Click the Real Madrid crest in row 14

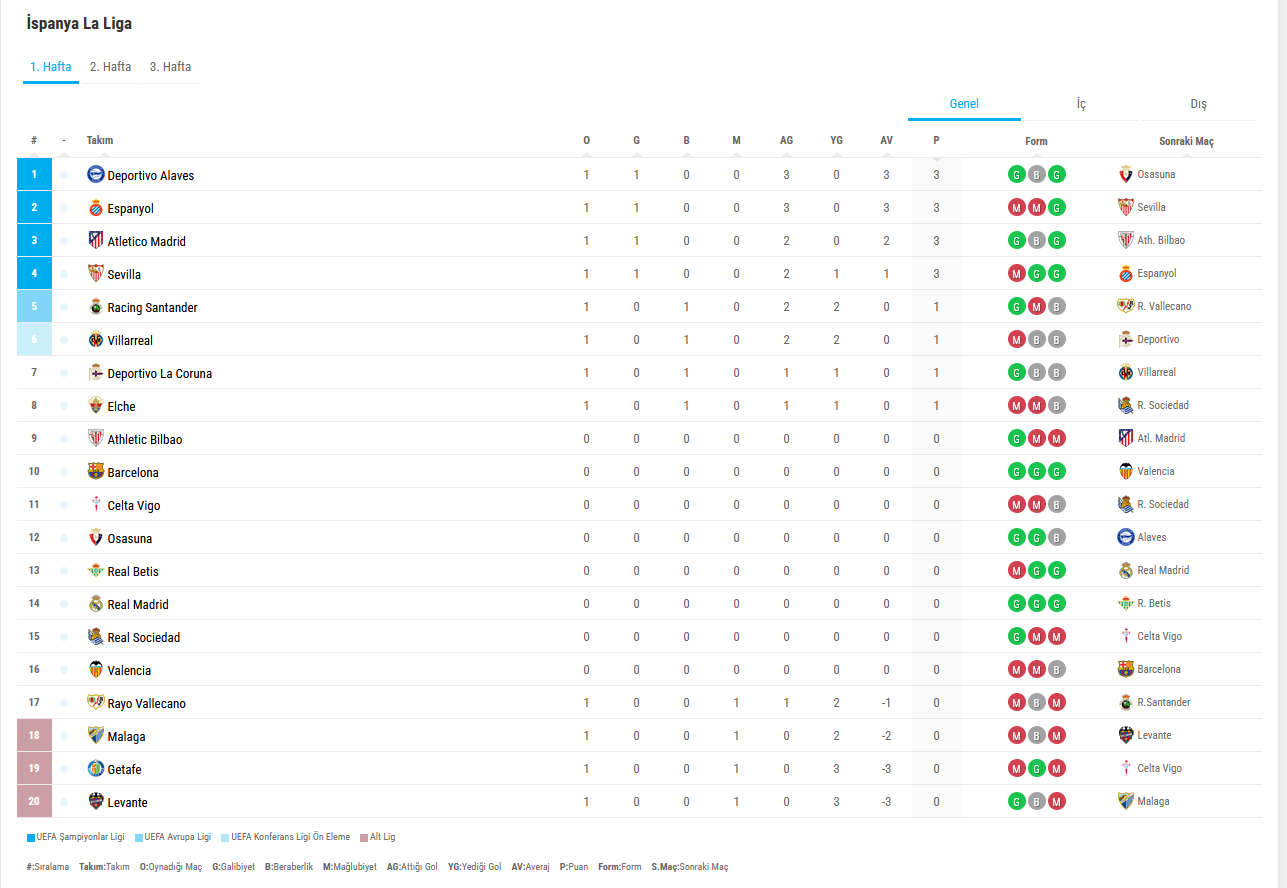click(x=96, y=603)
